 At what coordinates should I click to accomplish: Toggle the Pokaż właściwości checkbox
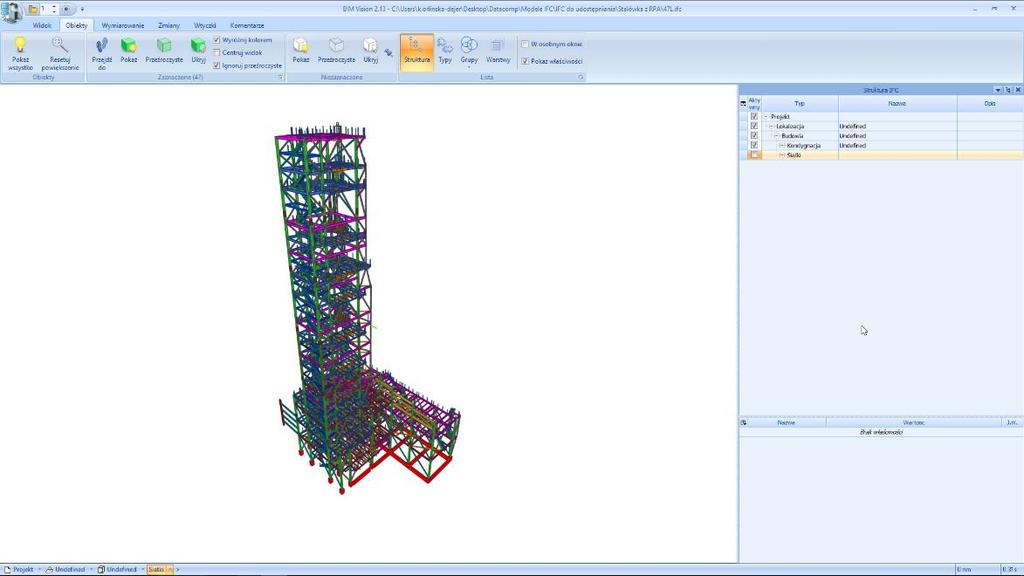coord(525,61)
